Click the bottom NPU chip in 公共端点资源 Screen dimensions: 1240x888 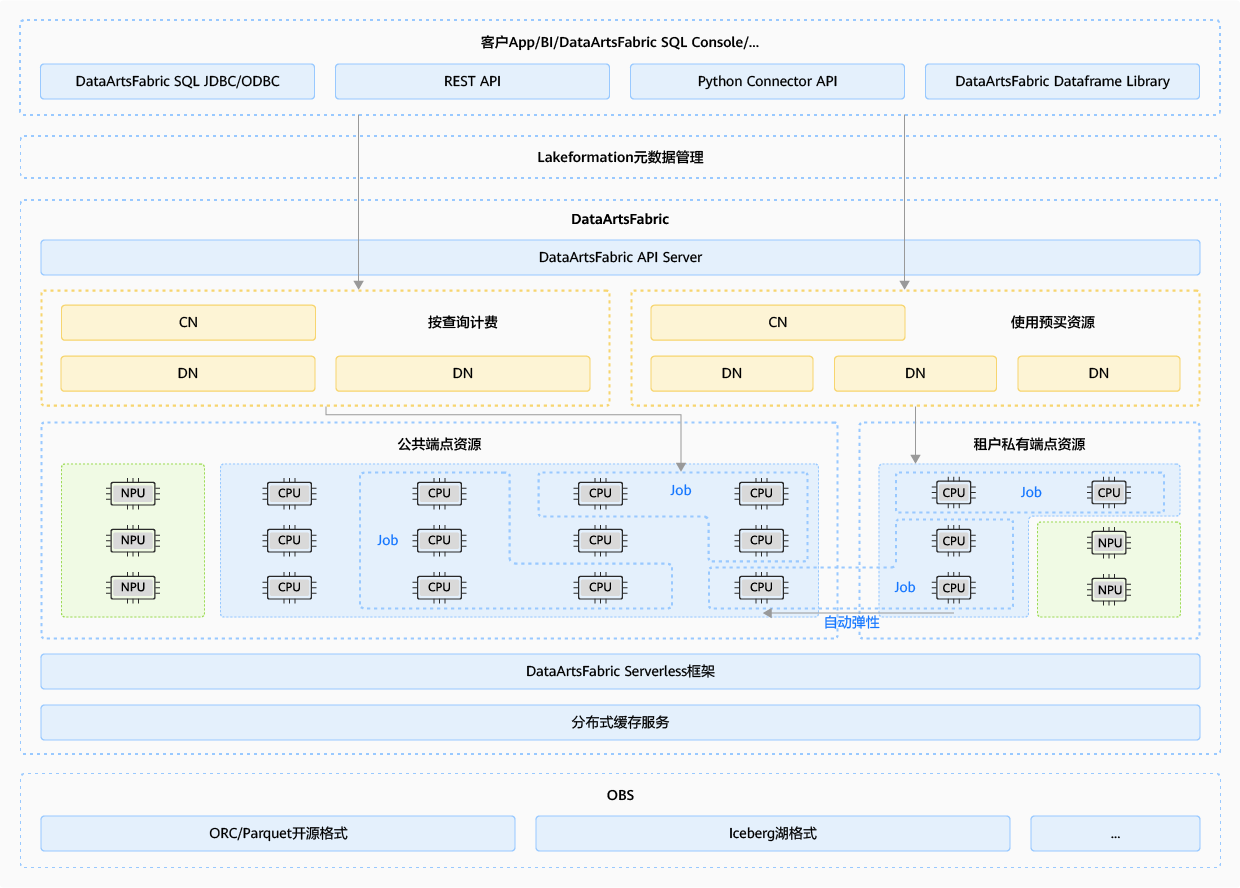click(133, 587)
